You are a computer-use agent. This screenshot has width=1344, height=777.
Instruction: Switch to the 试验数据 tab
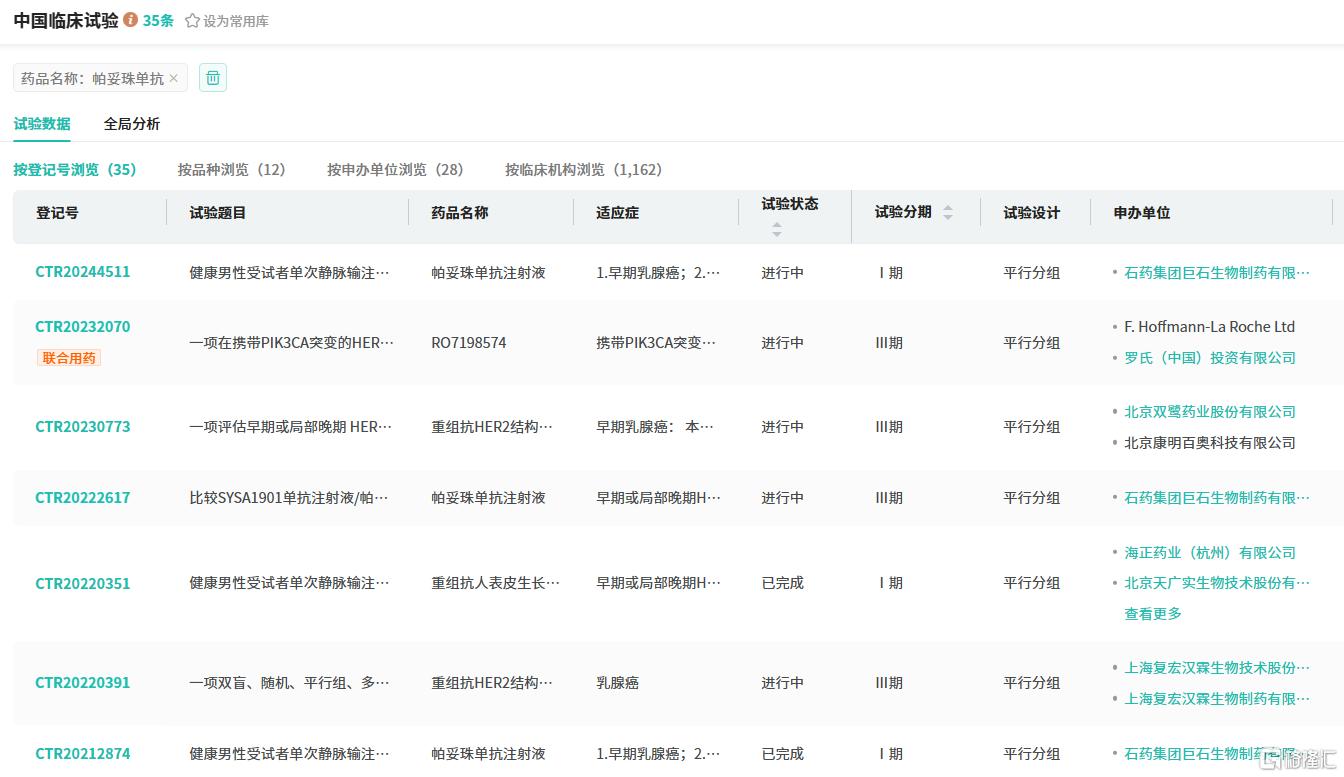(42, 124)
